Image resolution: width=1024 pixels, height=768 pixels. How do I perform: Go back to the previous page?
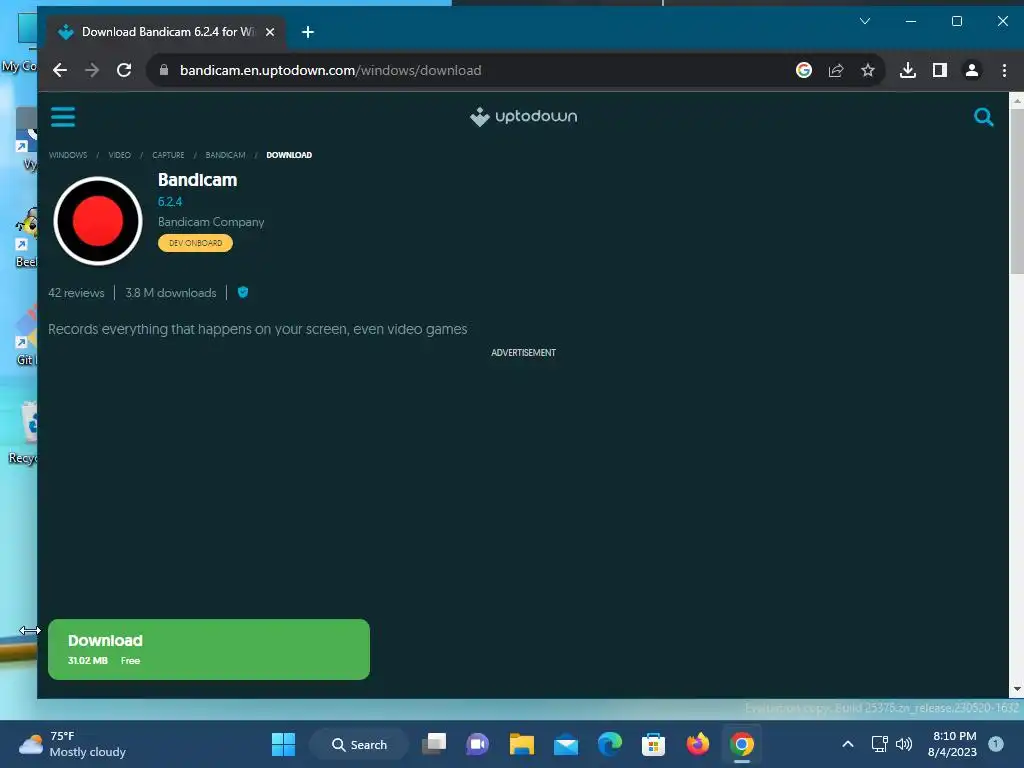coord(60,71)
